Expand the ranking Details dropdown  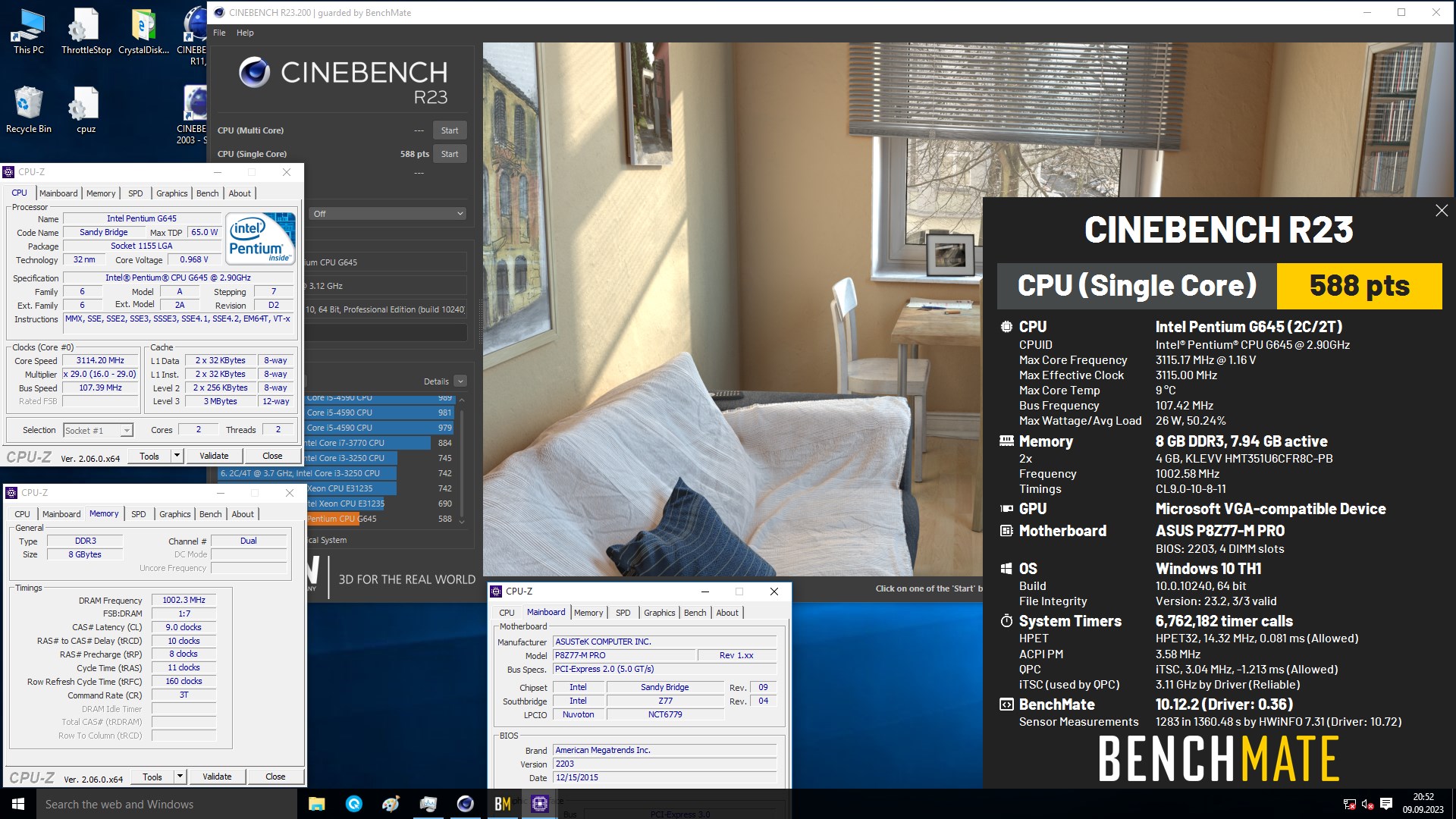point(460,381)
